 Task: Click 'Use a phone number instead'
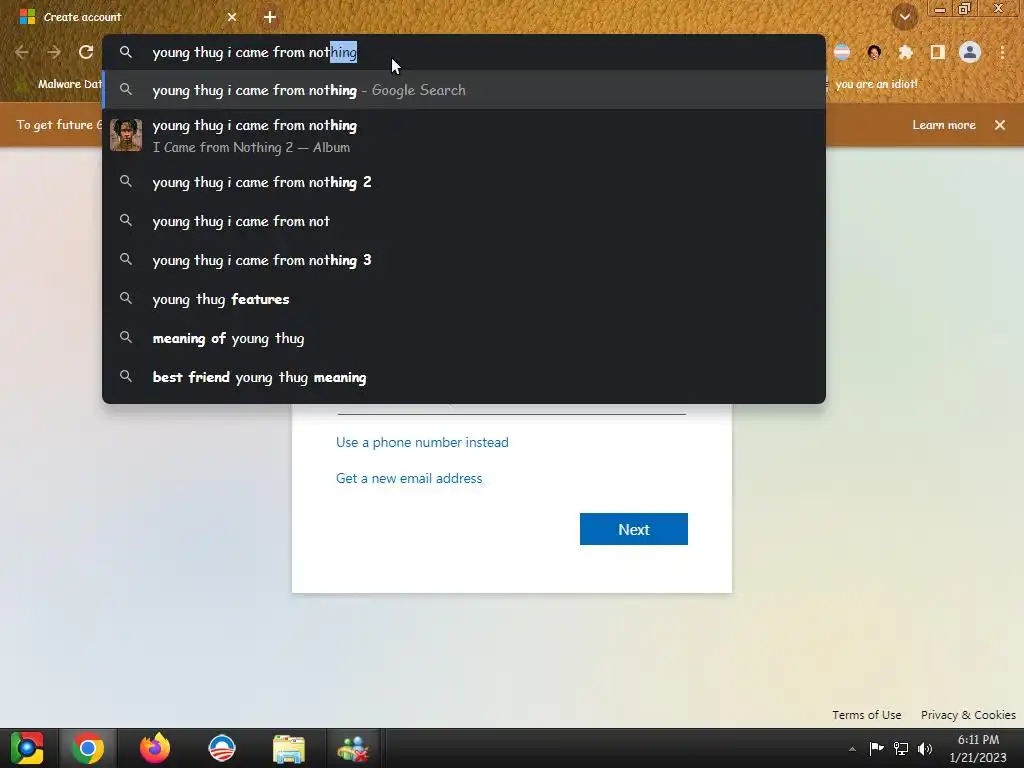[x=422, y=442]
